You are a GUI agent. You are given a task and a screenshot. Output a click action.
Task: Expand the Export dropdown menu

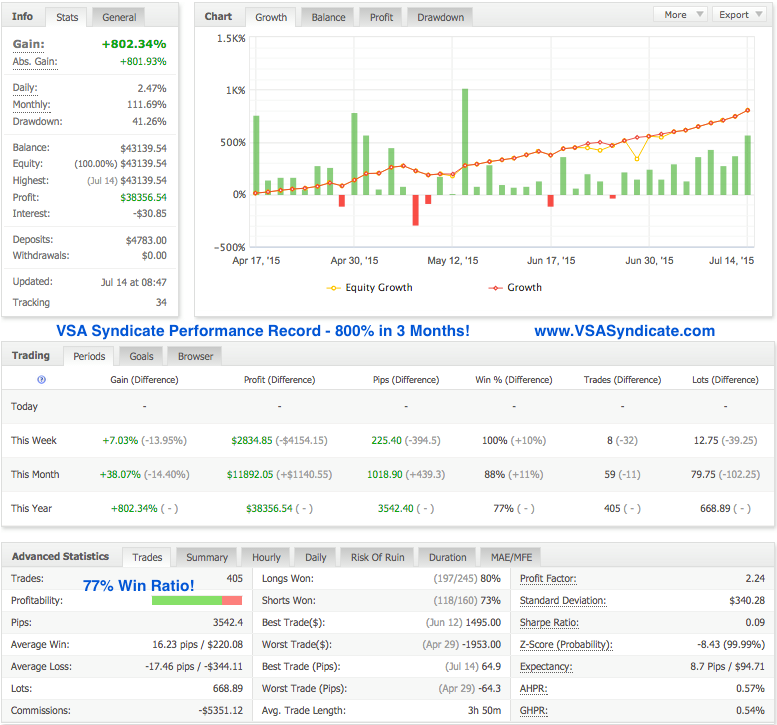739,15
